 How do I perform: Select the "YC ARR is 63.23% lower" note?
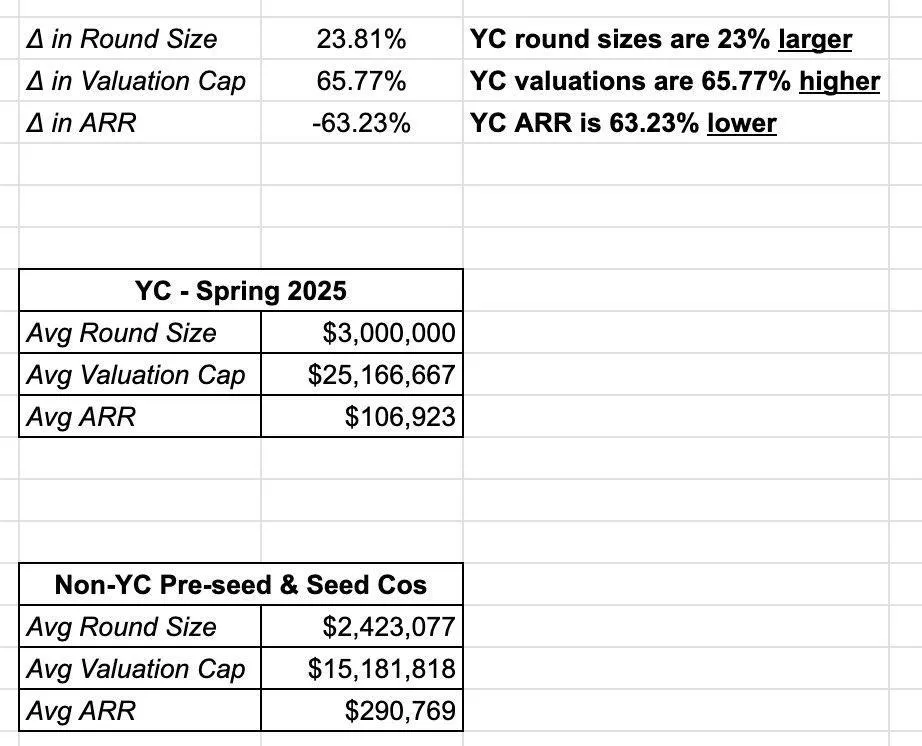(623, 123)
